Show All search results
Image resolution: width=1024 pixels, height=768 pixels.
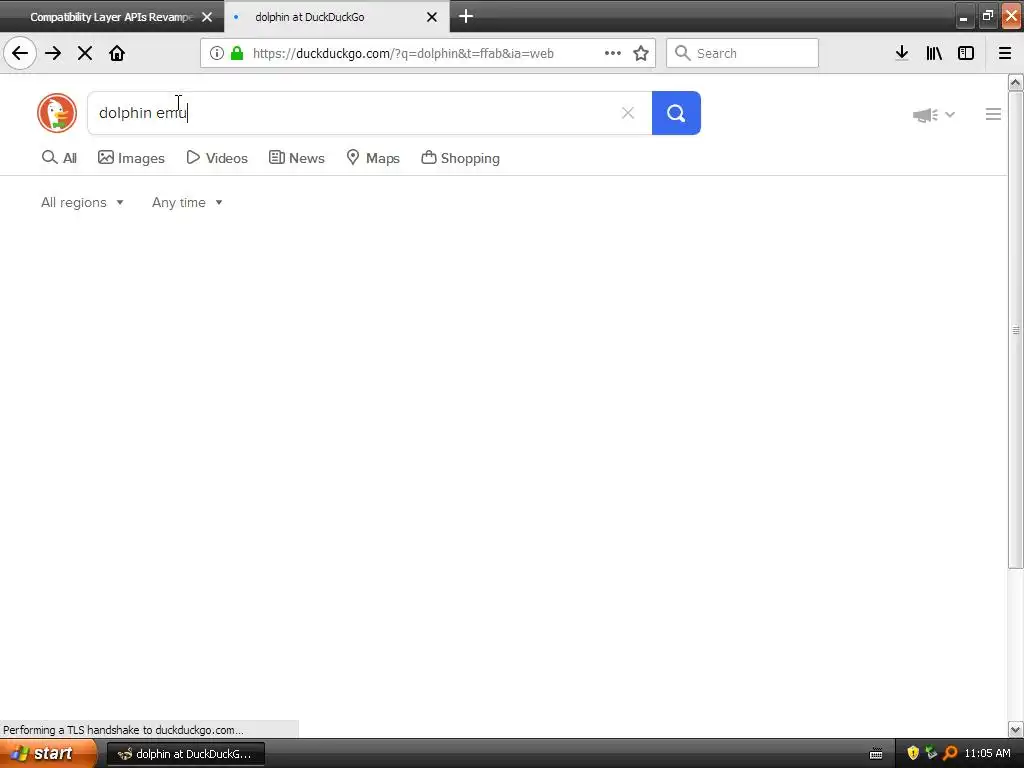(x=59, y=158)
